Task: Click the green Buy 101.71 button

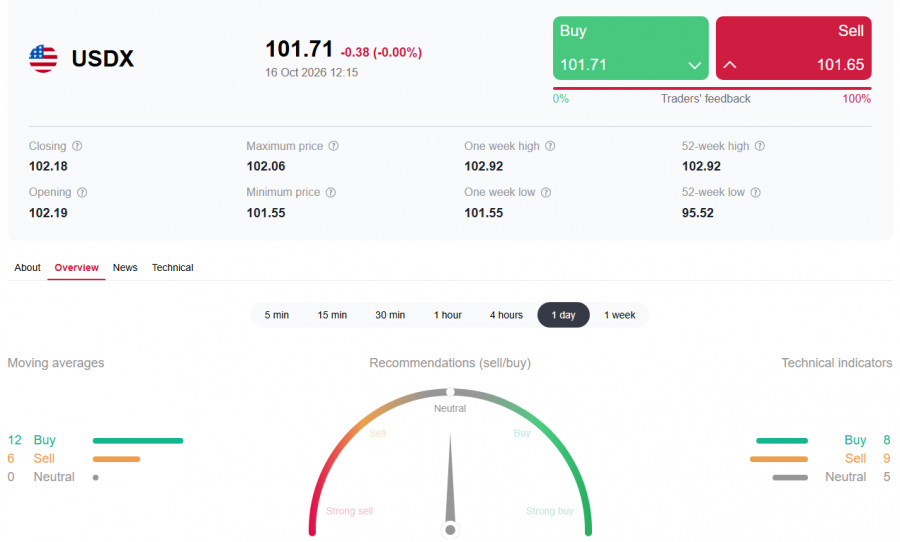Action: pyautogui.click(x=630, y=48)
